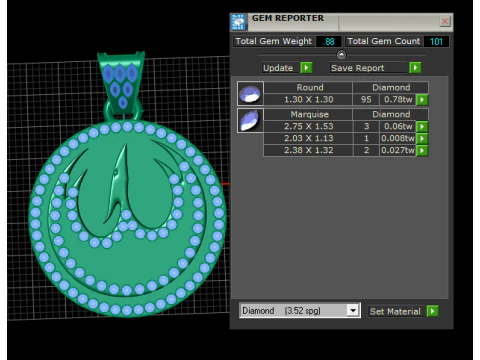Click green arrow for 0.008tw row
Image resolution: width=480 pixels, height=360 pixels.
tap(422, 138)
